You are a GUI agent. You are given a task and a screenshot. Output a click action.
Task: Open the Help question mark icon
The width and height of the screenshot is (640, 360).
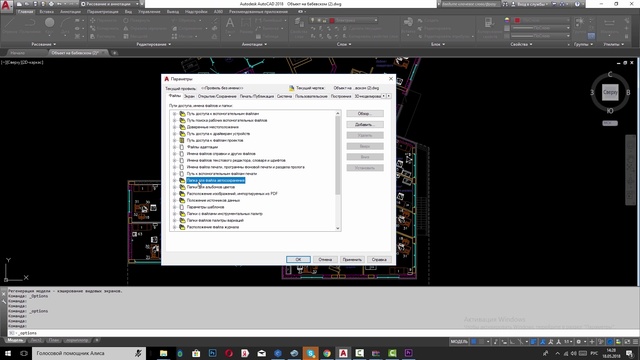coord(577,4)
